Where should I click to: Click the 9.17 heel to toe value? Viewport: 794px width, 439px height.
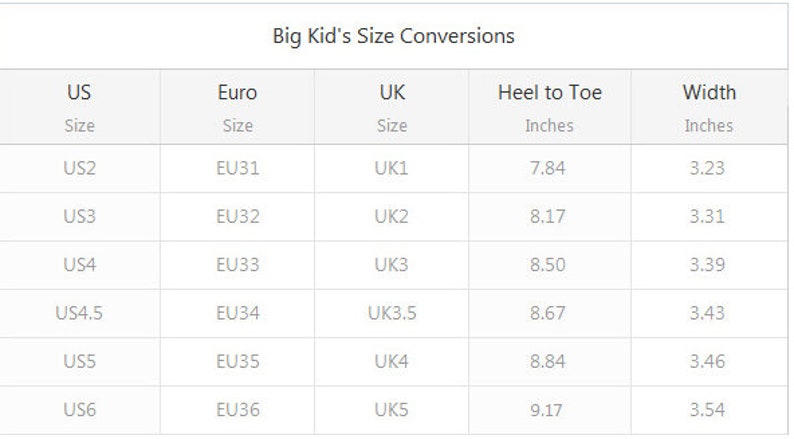pos(546,410)
